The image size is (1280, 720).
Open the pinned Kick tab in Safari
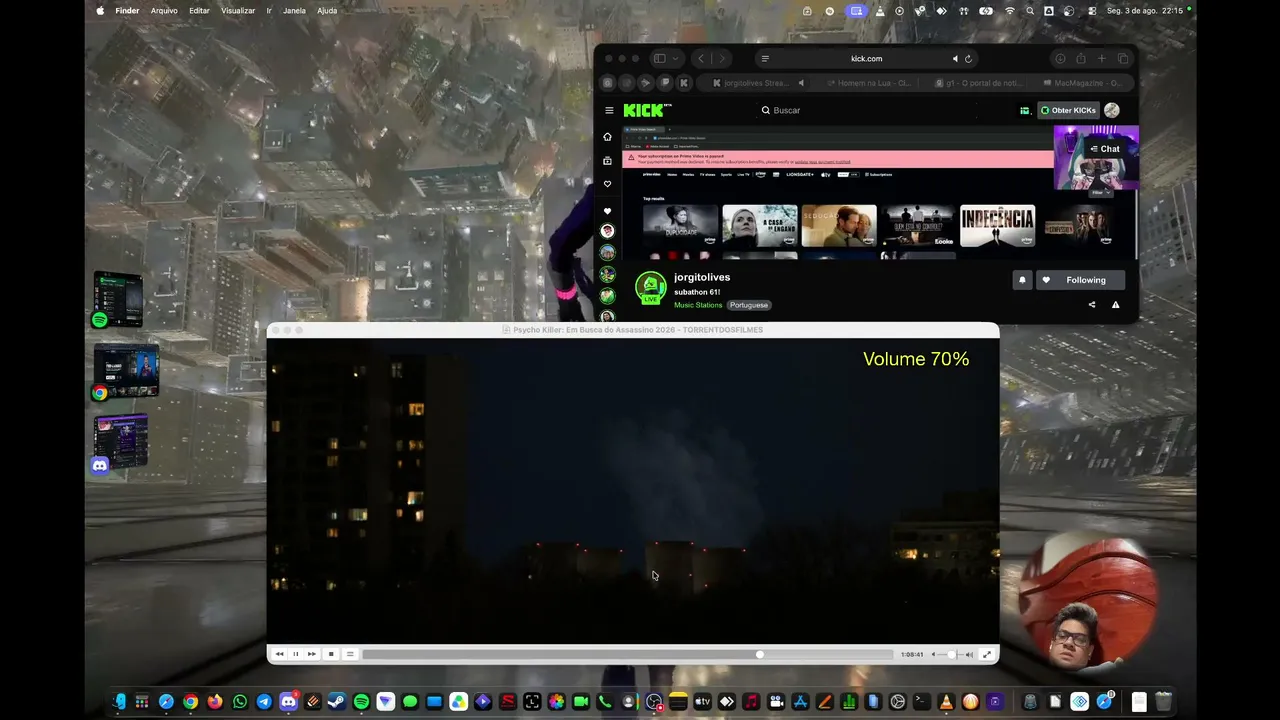point(684,83)
